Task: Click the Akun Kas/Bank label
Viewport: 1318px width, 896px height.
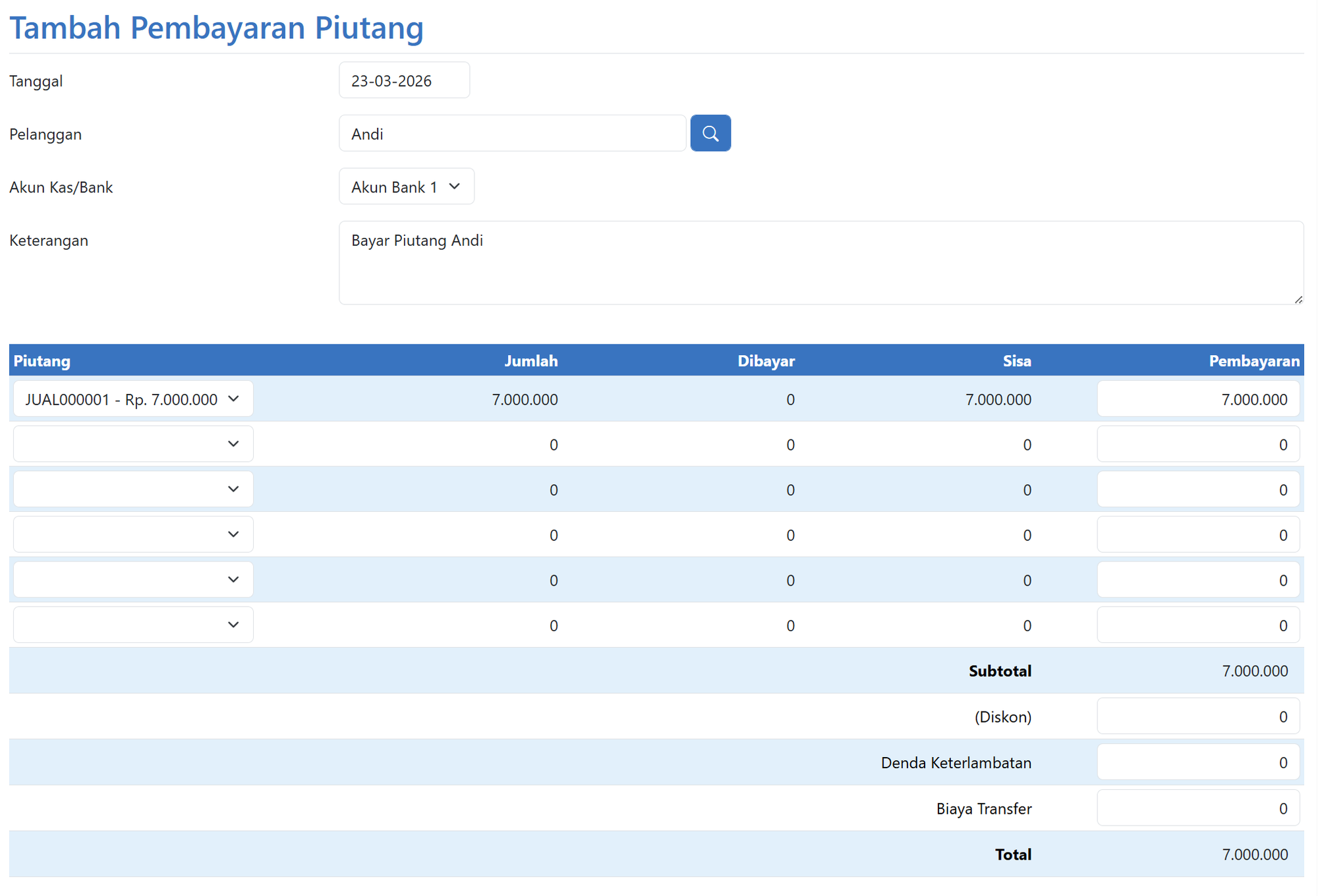Action: point(61,187)
